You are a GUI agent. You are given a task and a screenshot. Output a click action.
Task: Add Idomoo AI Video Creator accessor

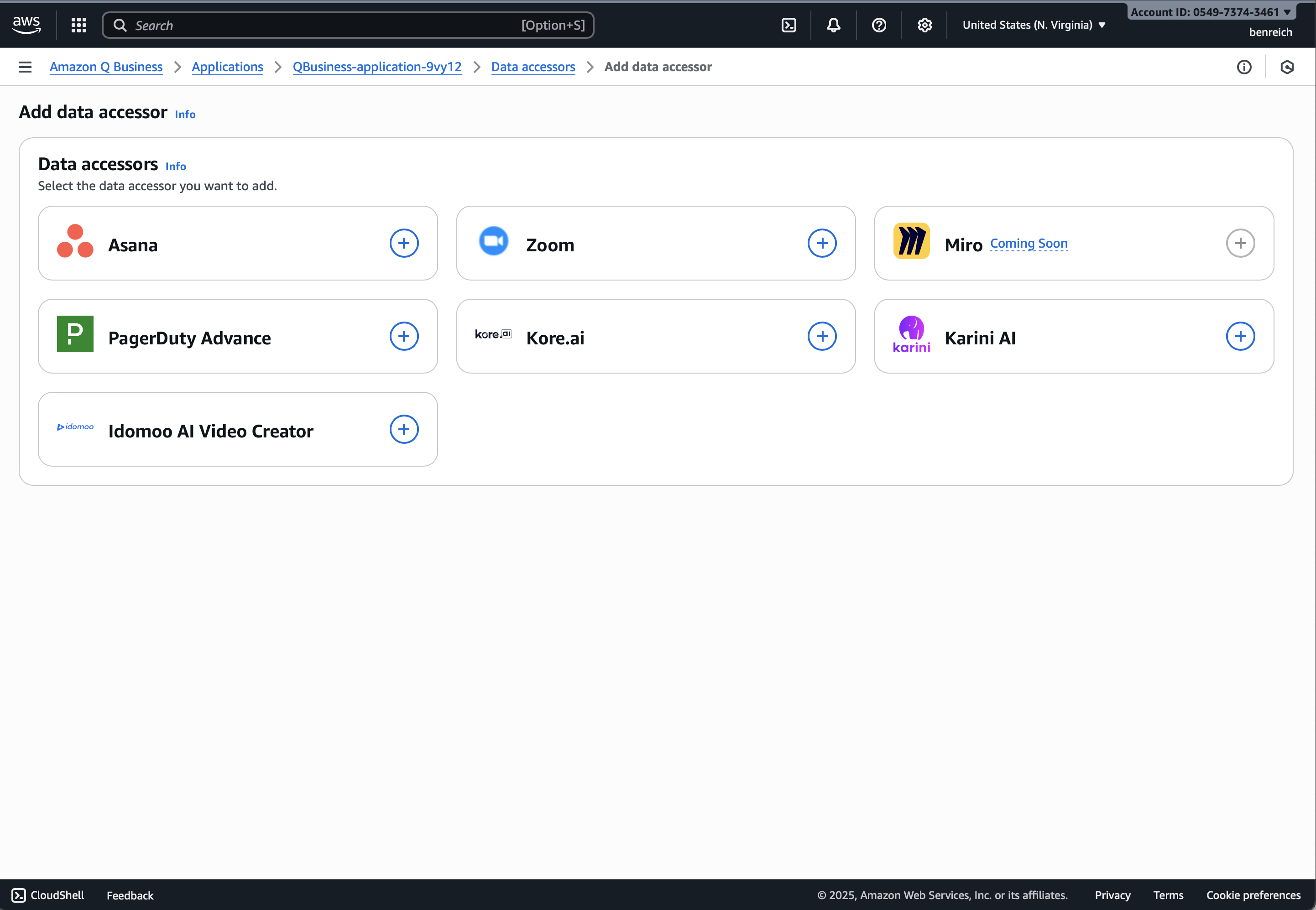404,429
